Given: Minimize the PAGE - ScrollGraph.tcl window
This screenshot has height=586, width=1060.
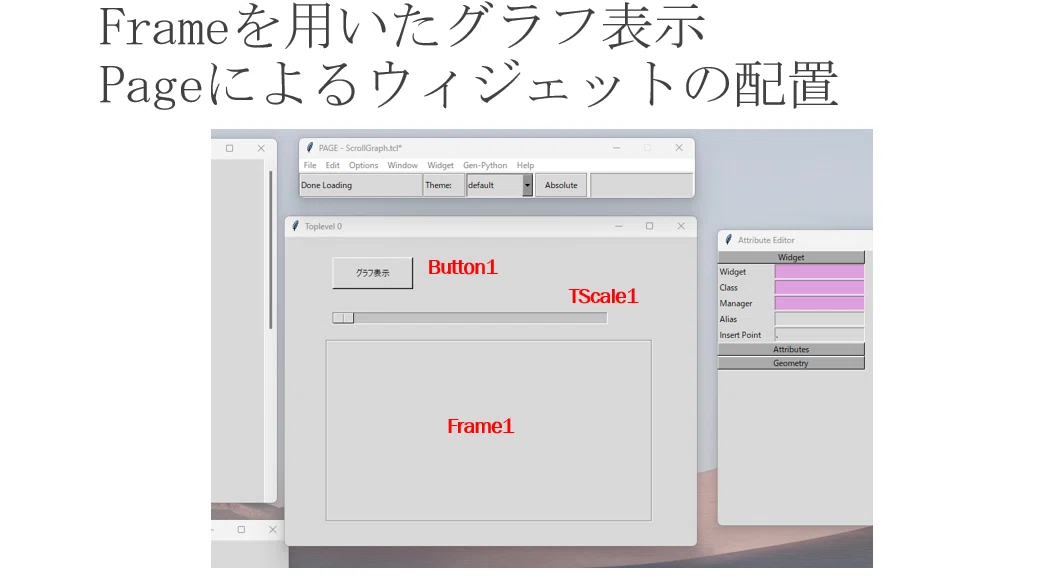Looking at the screenshot, I should (617, 147).
